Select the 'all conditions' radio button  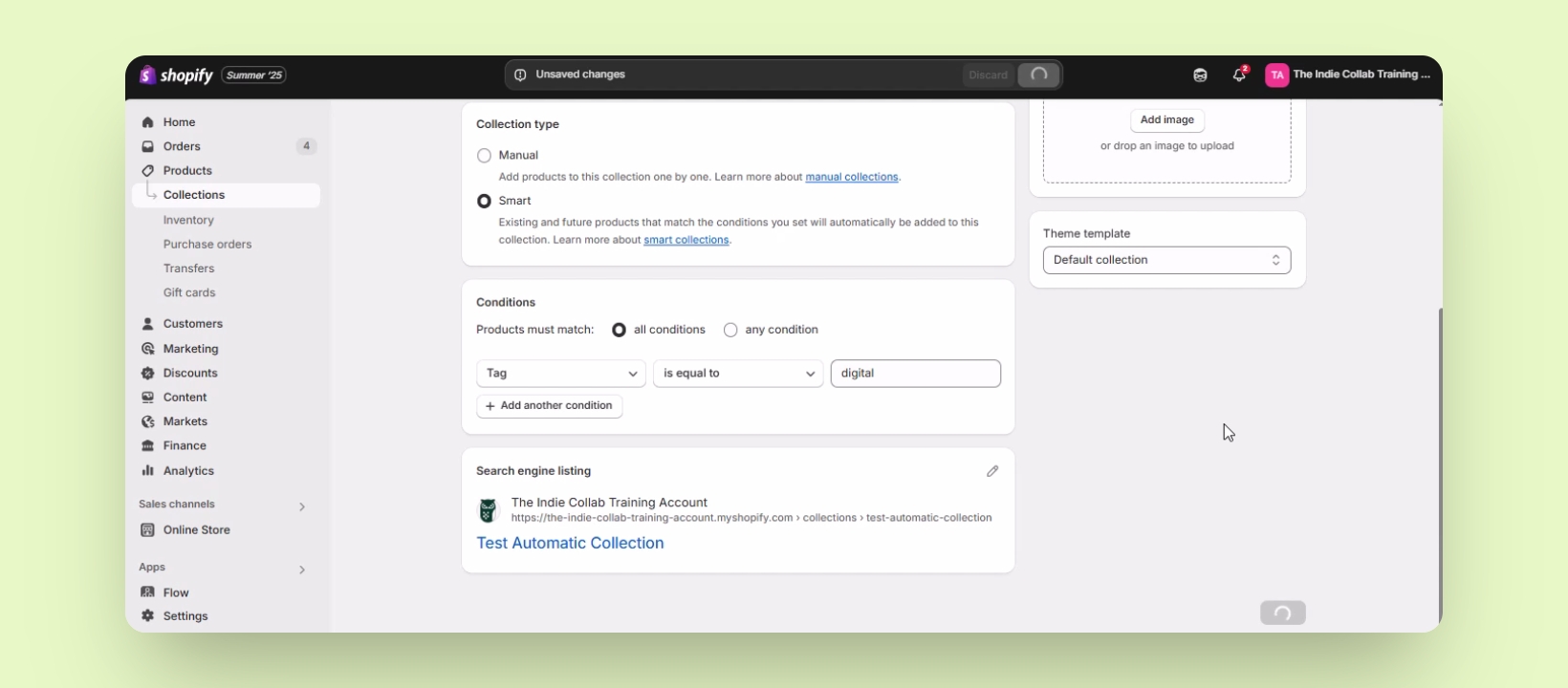pos(619,330)
